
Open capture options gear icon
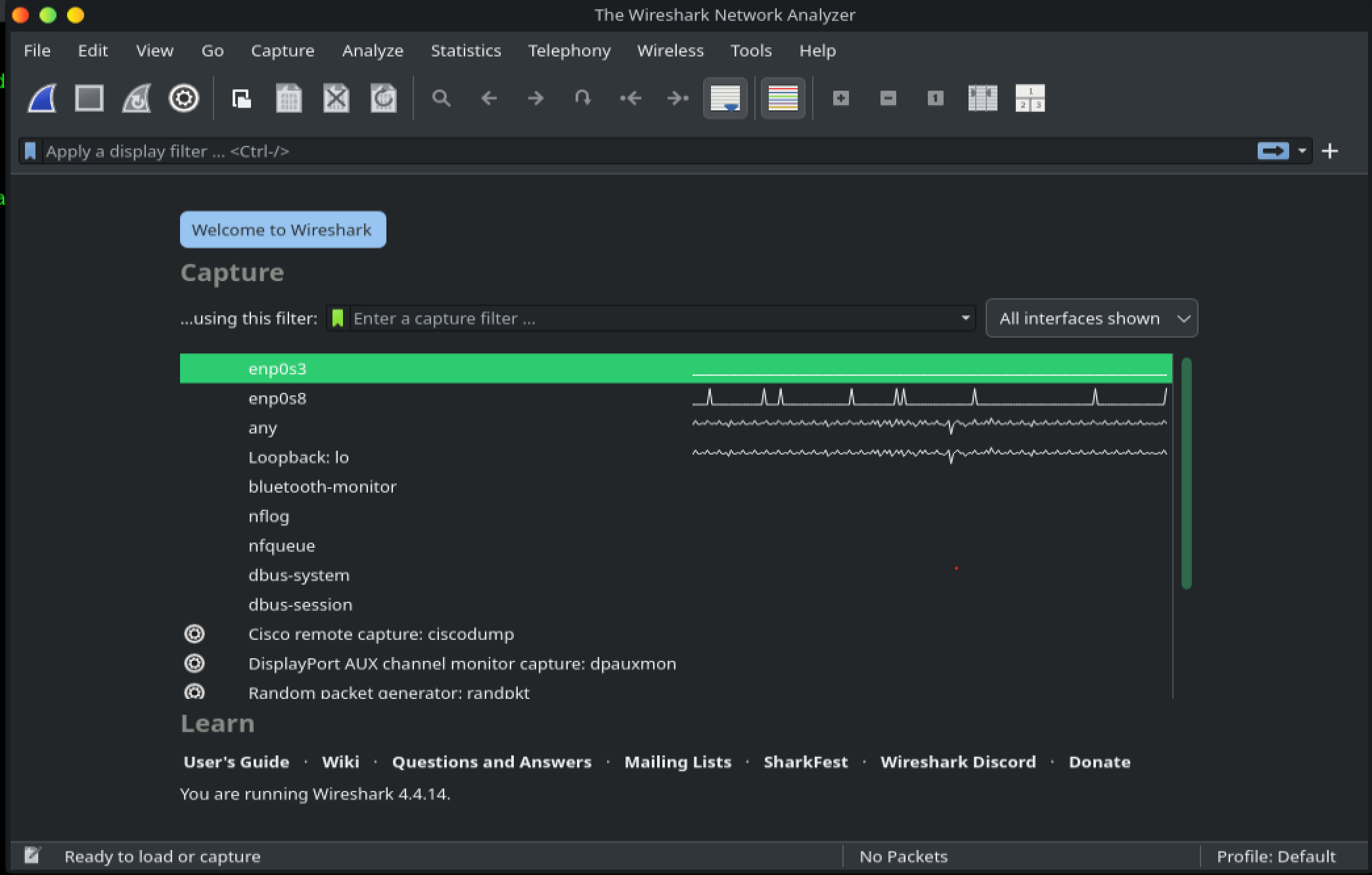(x=184, y=99)
